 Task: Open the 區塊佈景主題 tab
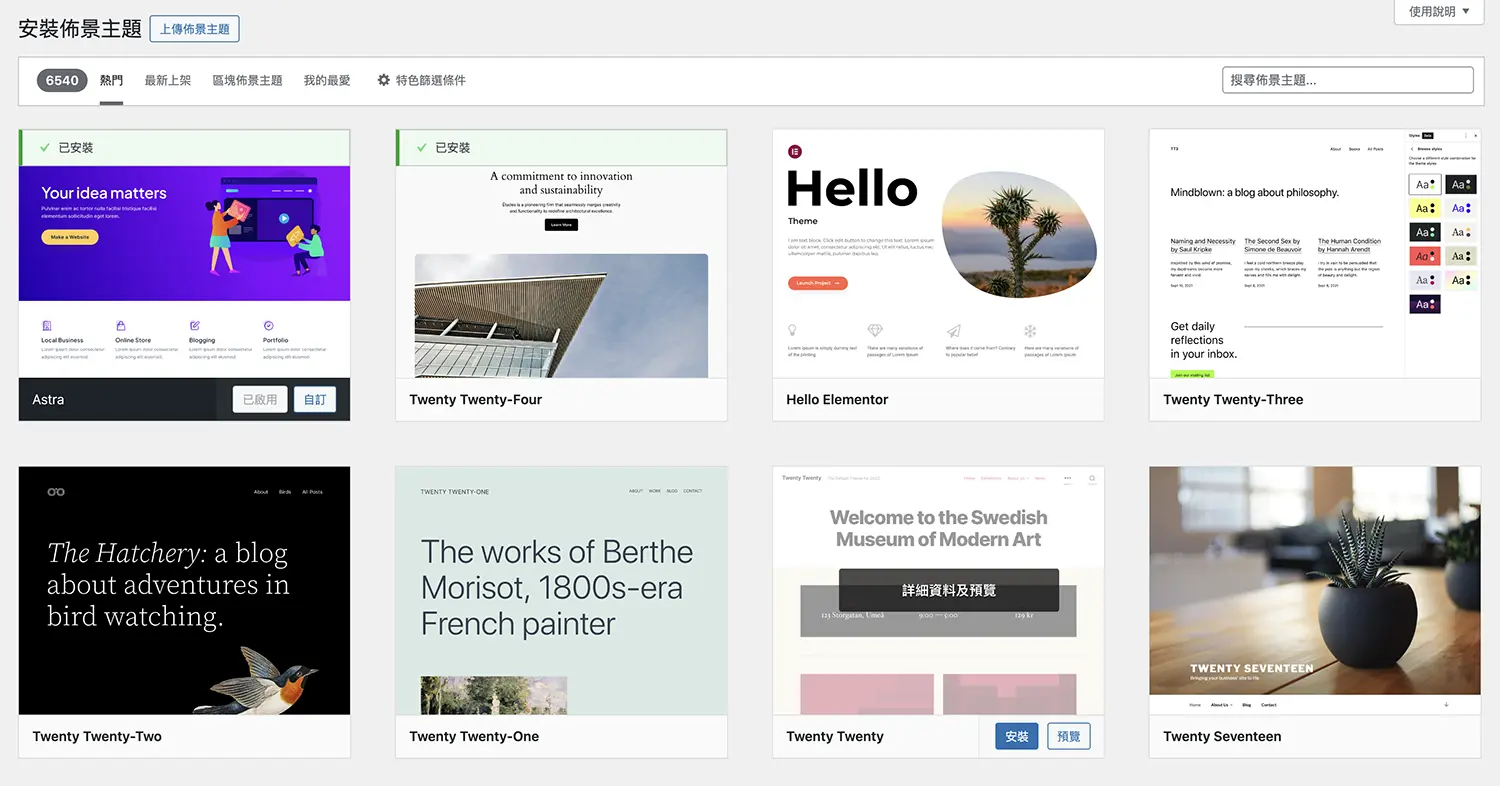point(247,80)
